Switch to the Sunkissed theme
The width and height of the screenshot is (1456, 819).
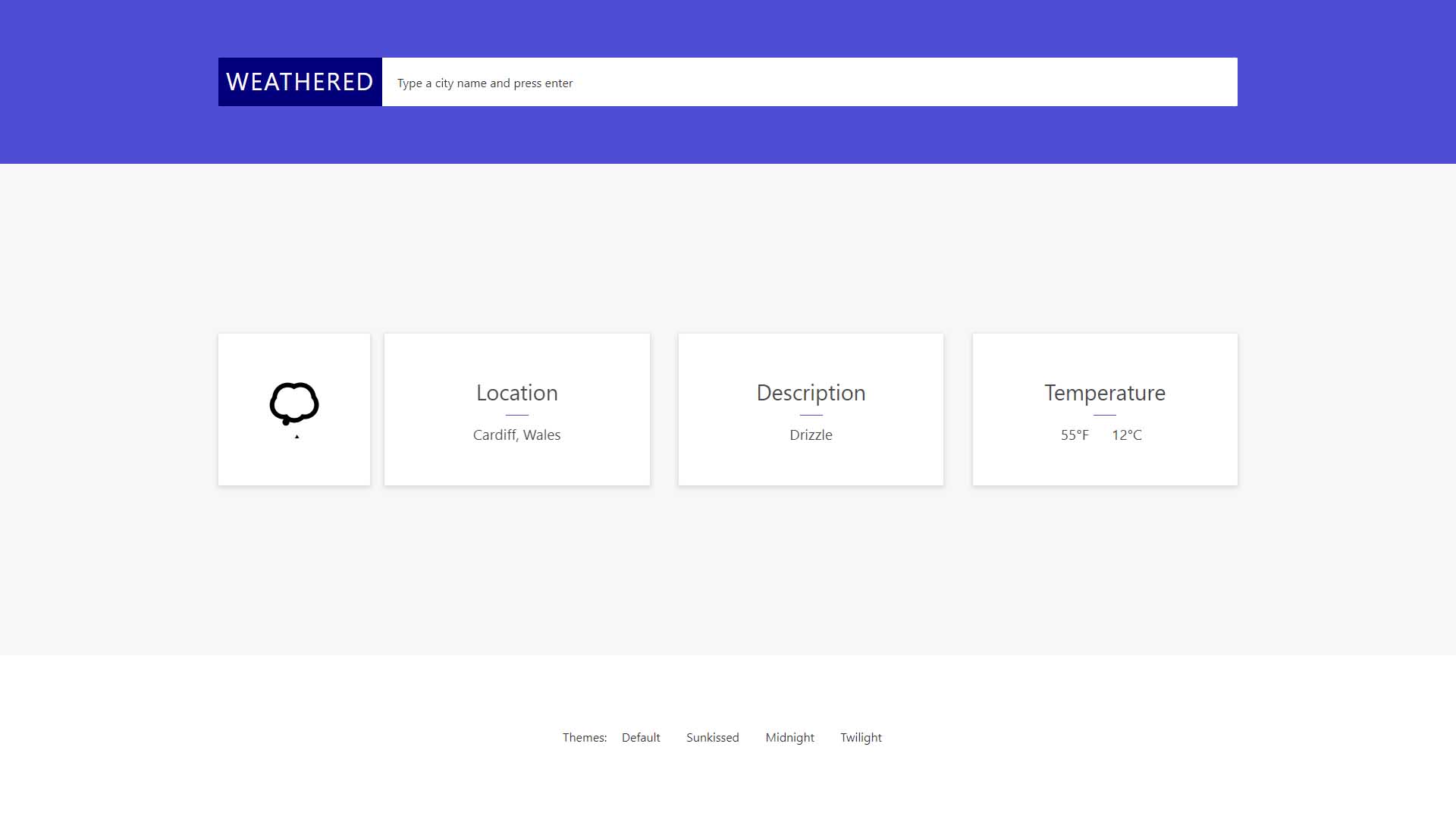712,737
